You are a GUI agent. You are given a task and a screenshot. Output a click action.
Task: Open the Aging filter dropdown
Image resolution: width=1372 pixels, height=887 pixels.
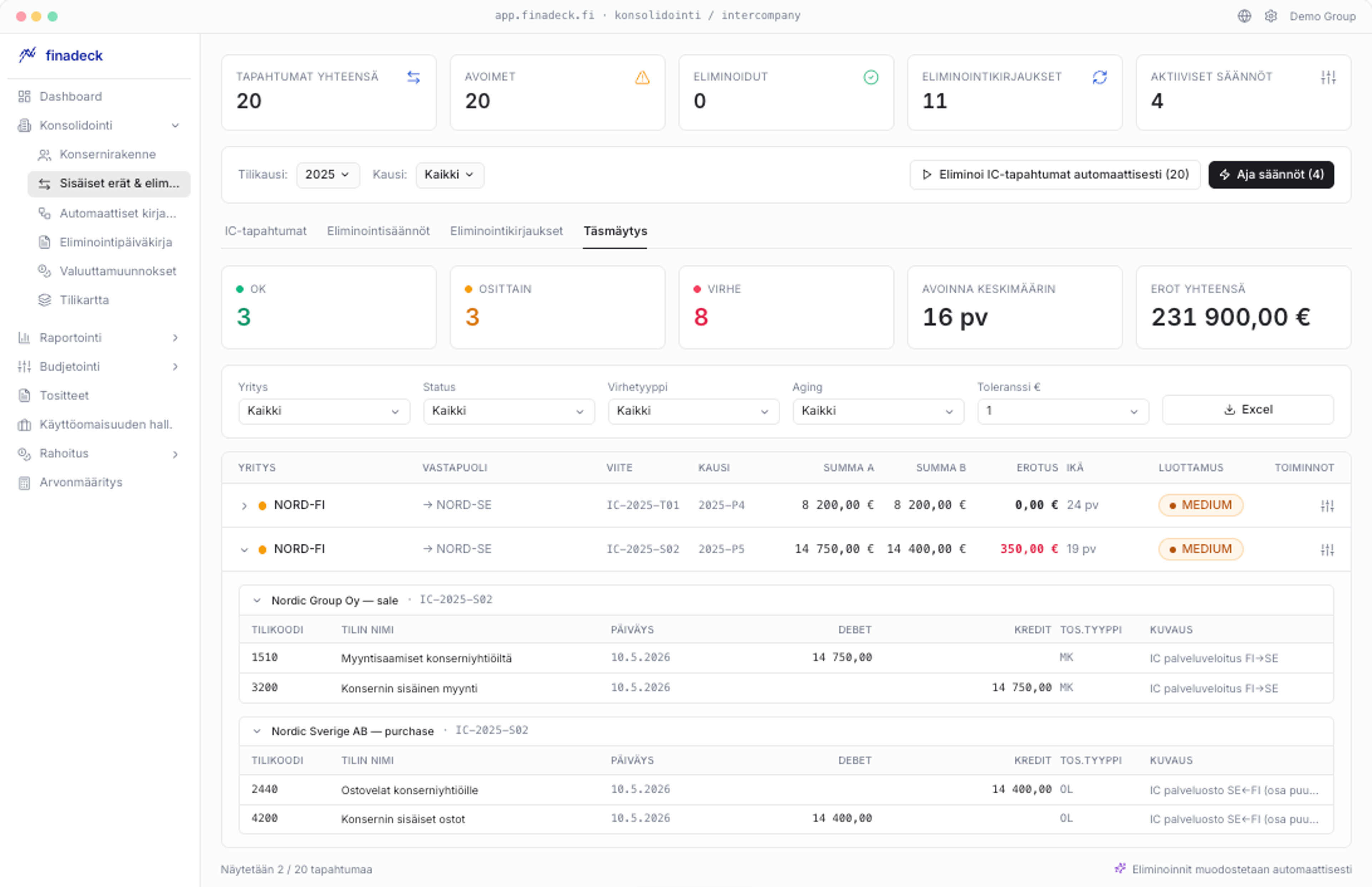[x=878, y=411]
